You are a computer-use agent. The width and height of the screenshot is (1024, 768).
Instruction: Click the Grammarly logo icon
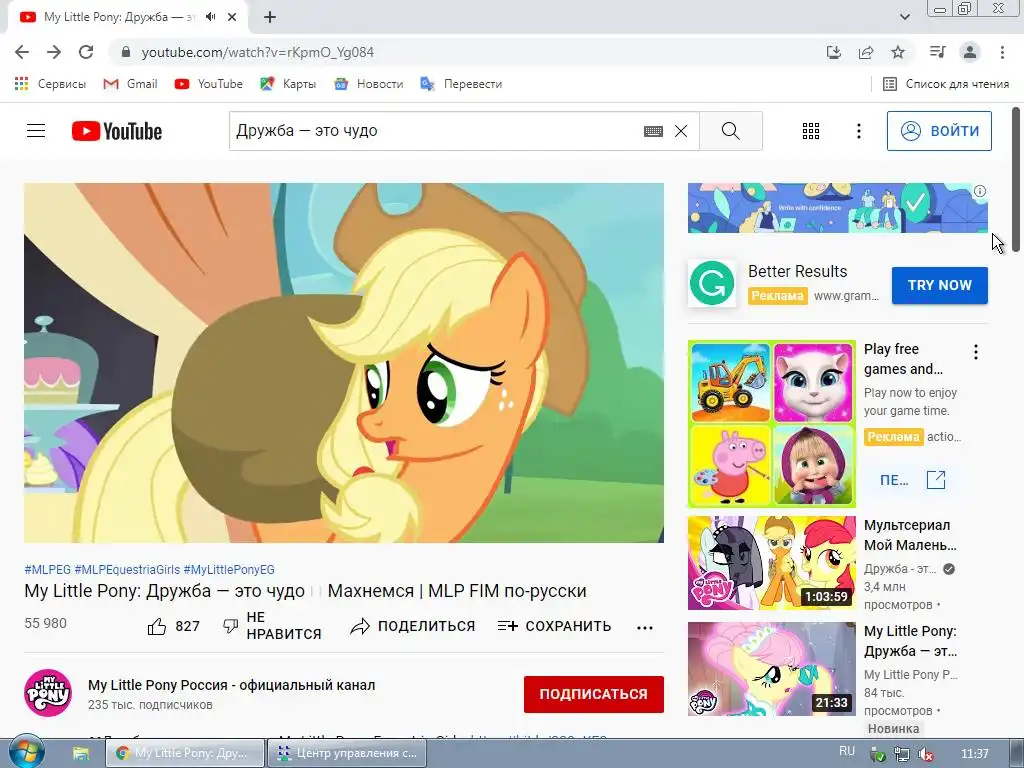pos(712,283)
